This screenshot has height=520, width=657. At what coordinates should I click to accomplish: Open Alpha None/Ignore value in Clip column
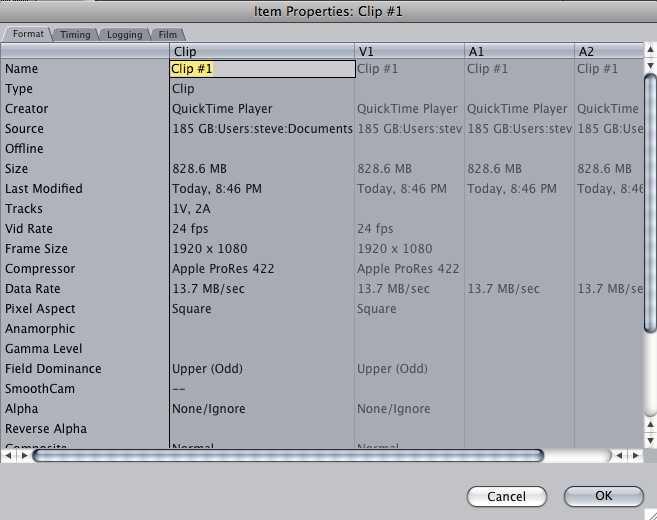point(208,409)
